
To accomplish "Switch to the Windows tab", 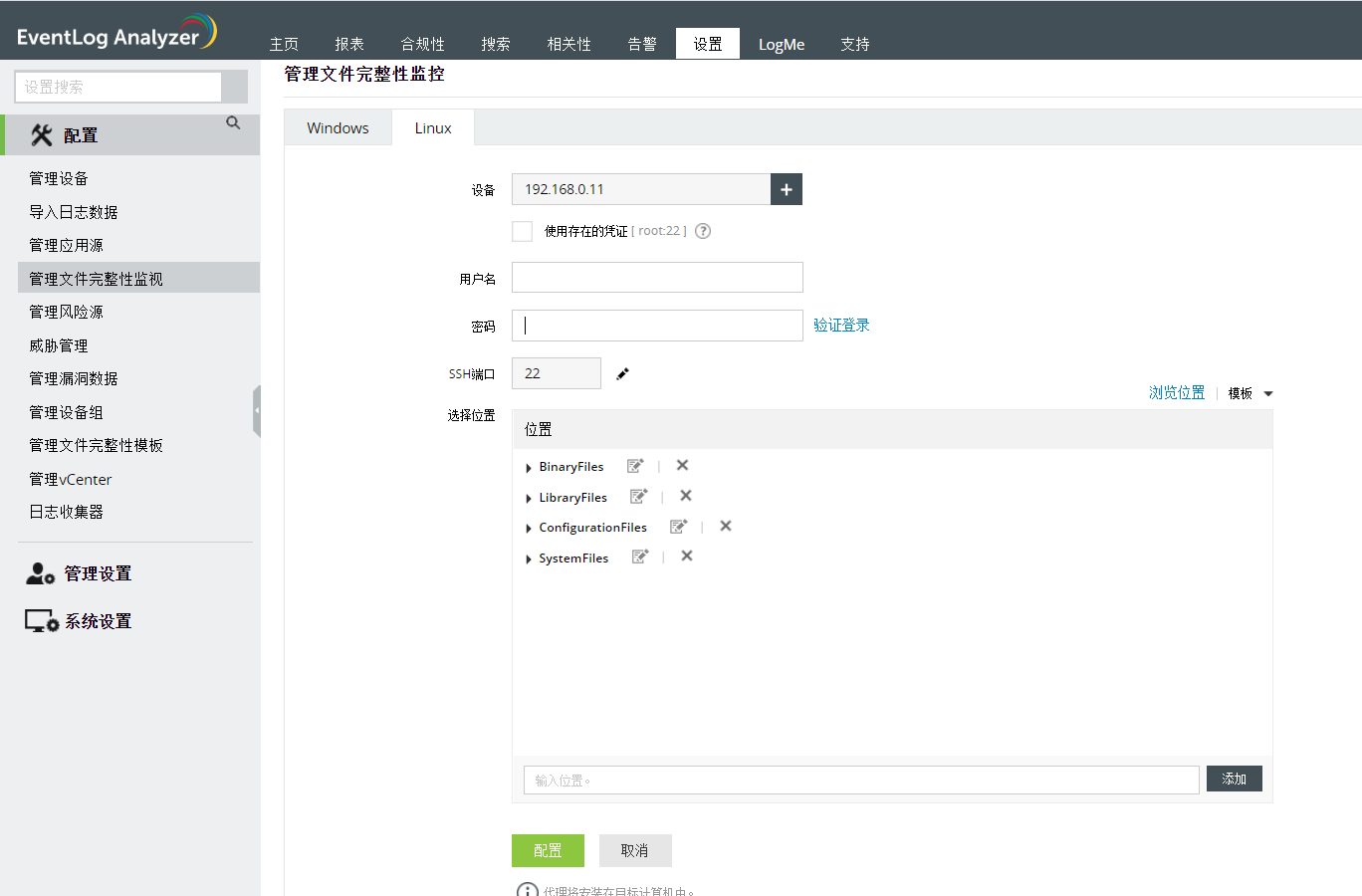I will 338,128.
